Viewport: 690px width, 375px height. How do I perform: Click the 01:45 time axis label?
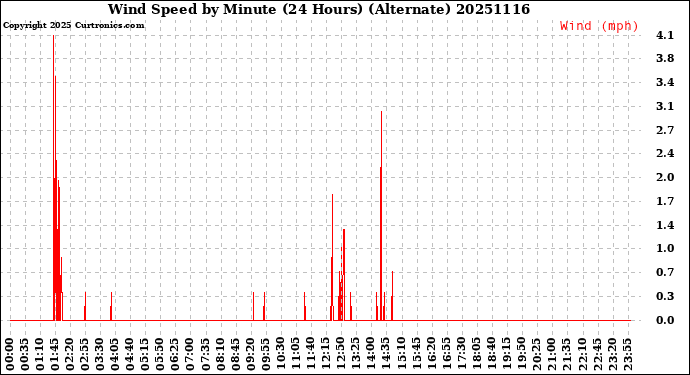[x=55, y=355]
